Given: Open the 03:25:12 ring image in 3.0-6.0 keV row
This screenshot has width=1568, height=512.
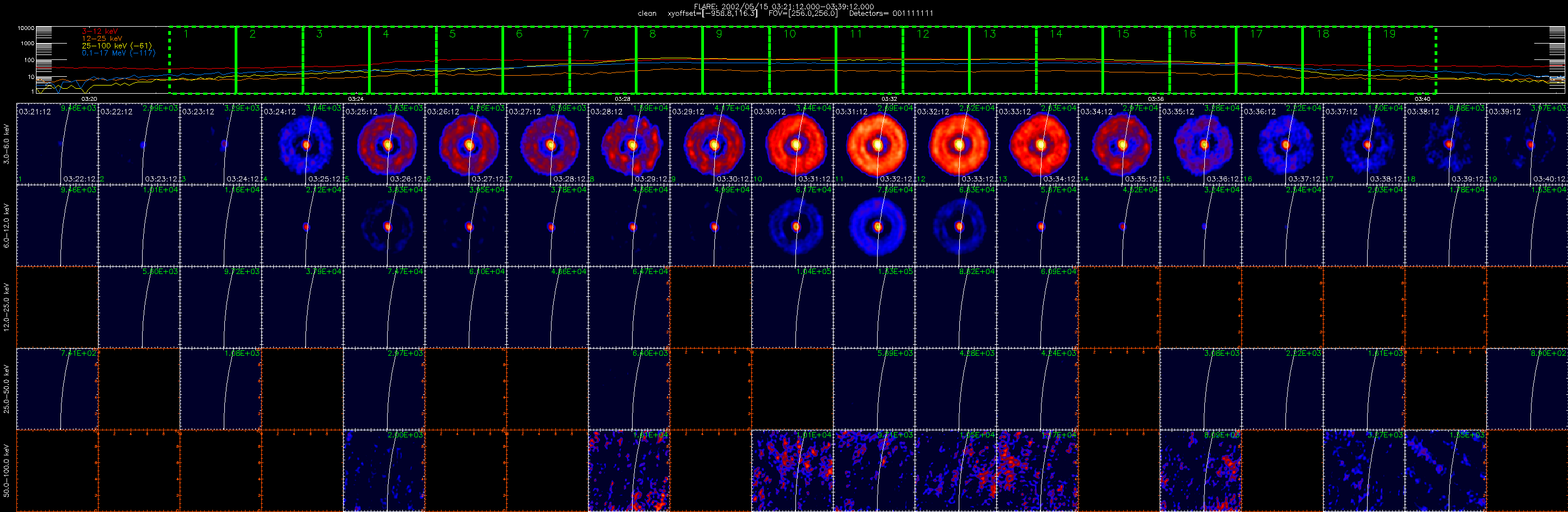Looking at the screenshot, I should click(384, 144).
